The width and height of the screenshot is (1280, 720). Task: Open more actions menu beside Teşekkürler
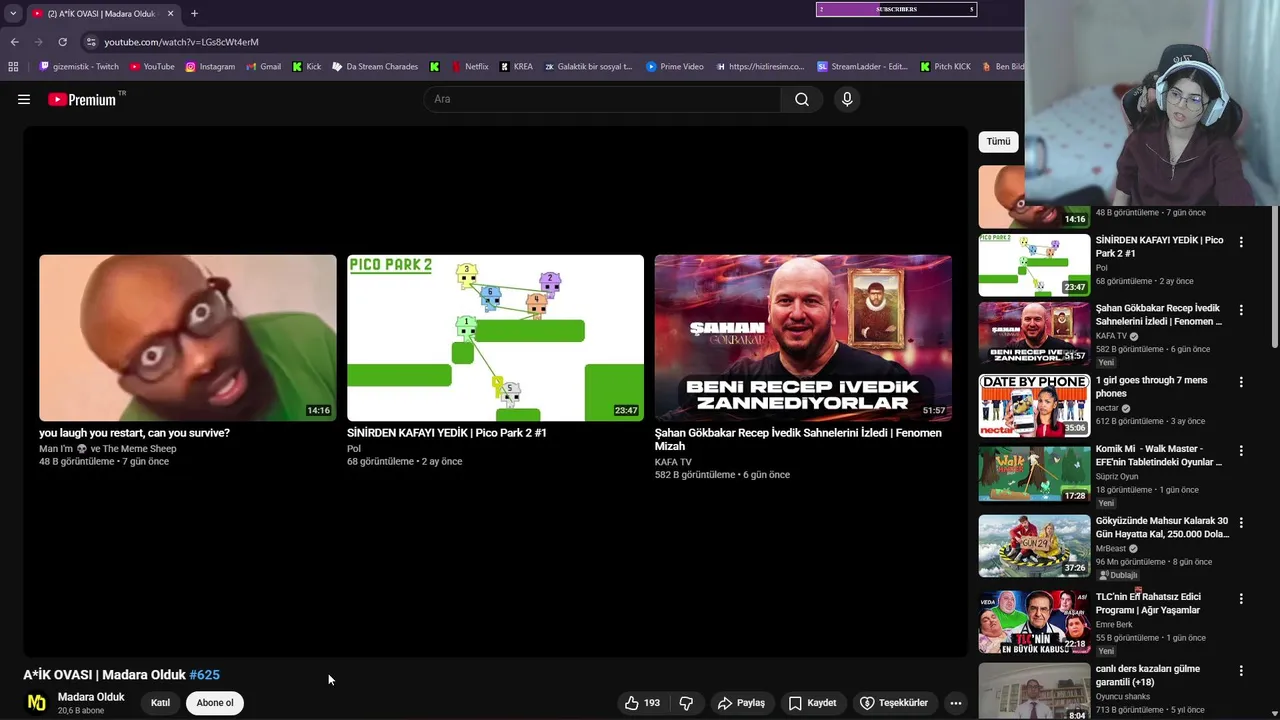click(x=955, y=703)
